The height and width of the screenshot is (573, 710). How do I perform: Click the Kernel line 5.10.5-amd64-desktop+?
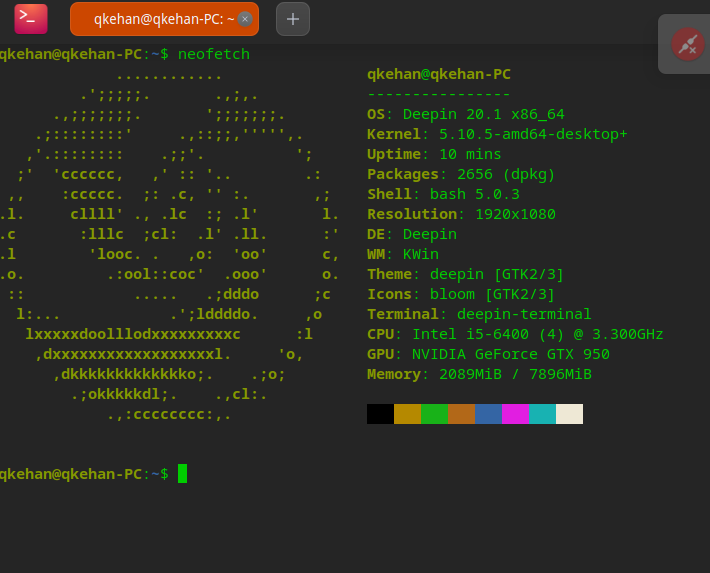[497, 134]
